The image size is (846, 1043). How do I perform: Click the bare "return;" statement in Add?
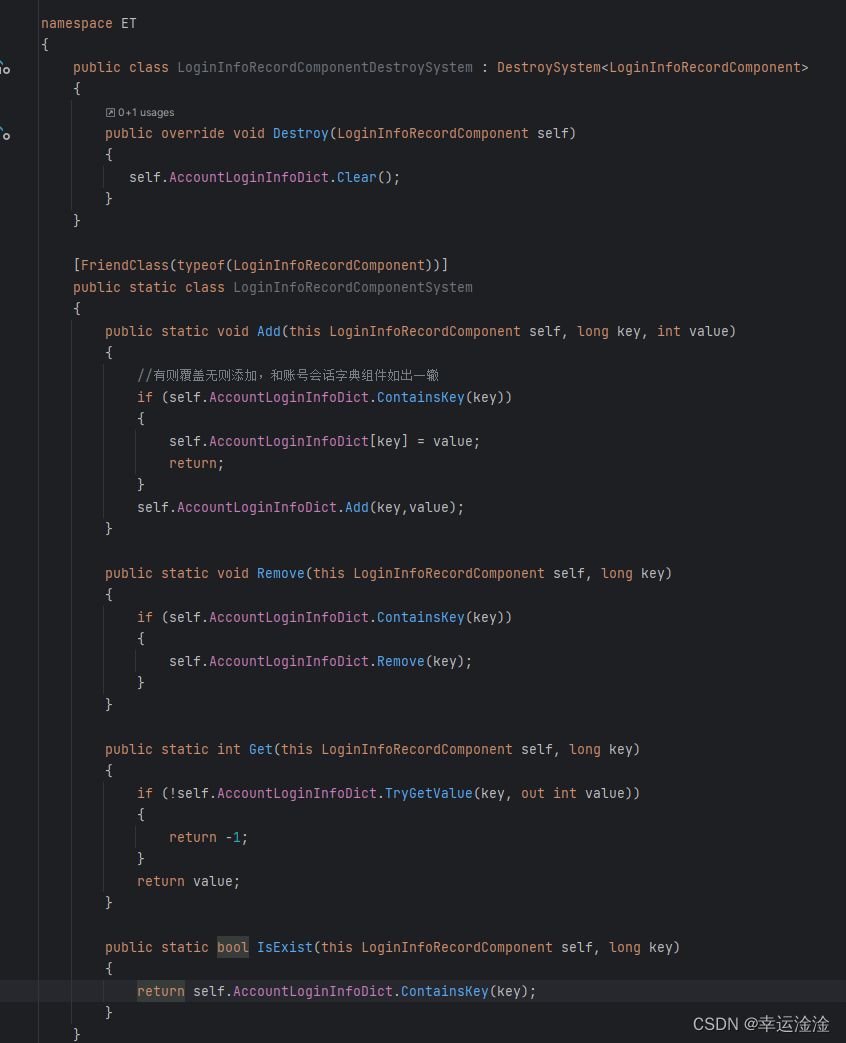click(196, 463)
